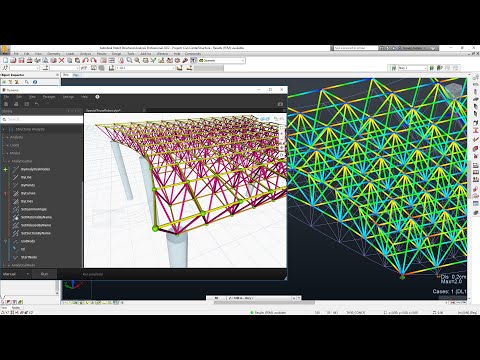The image size is (480, 360).
Task: Click the ViewCube in the Robot 3D view
Action: pyautogui.click(x=453, y=91)
